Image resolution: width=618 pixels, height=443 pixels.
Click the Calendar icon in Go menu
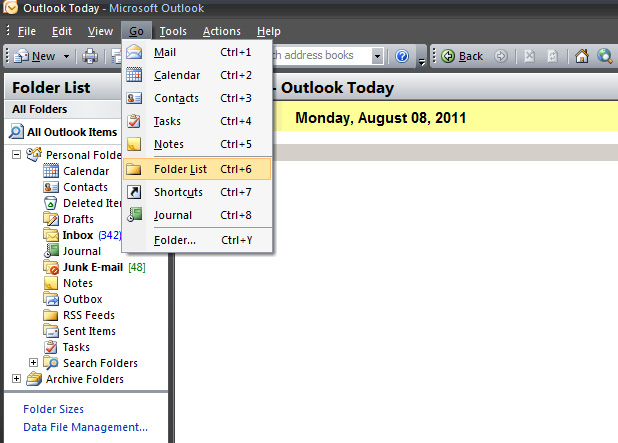[x=134, y=75]
